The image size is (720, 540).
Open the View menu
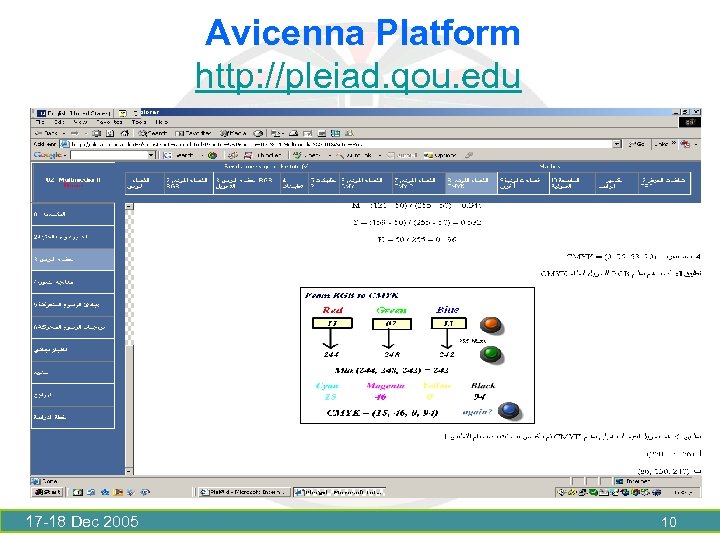pos(80,122)
